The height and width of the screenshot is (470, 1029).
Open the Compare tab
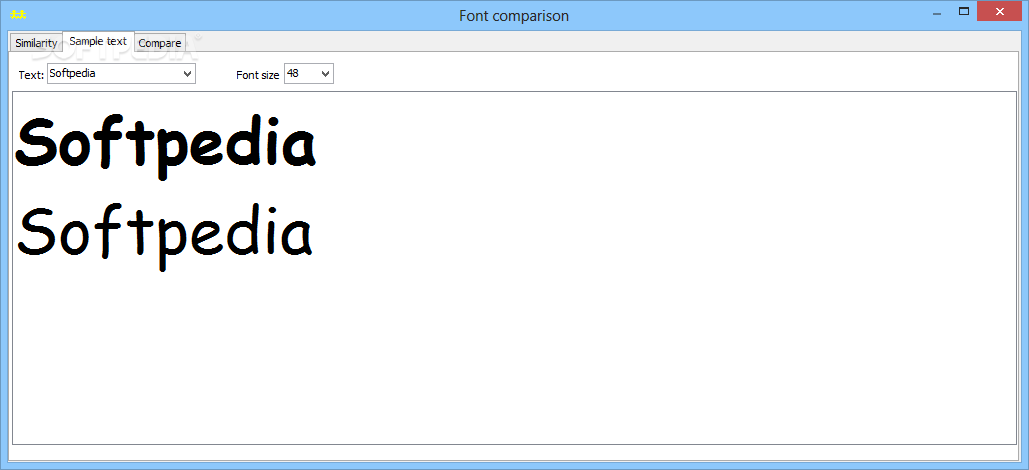click(160, 43)
